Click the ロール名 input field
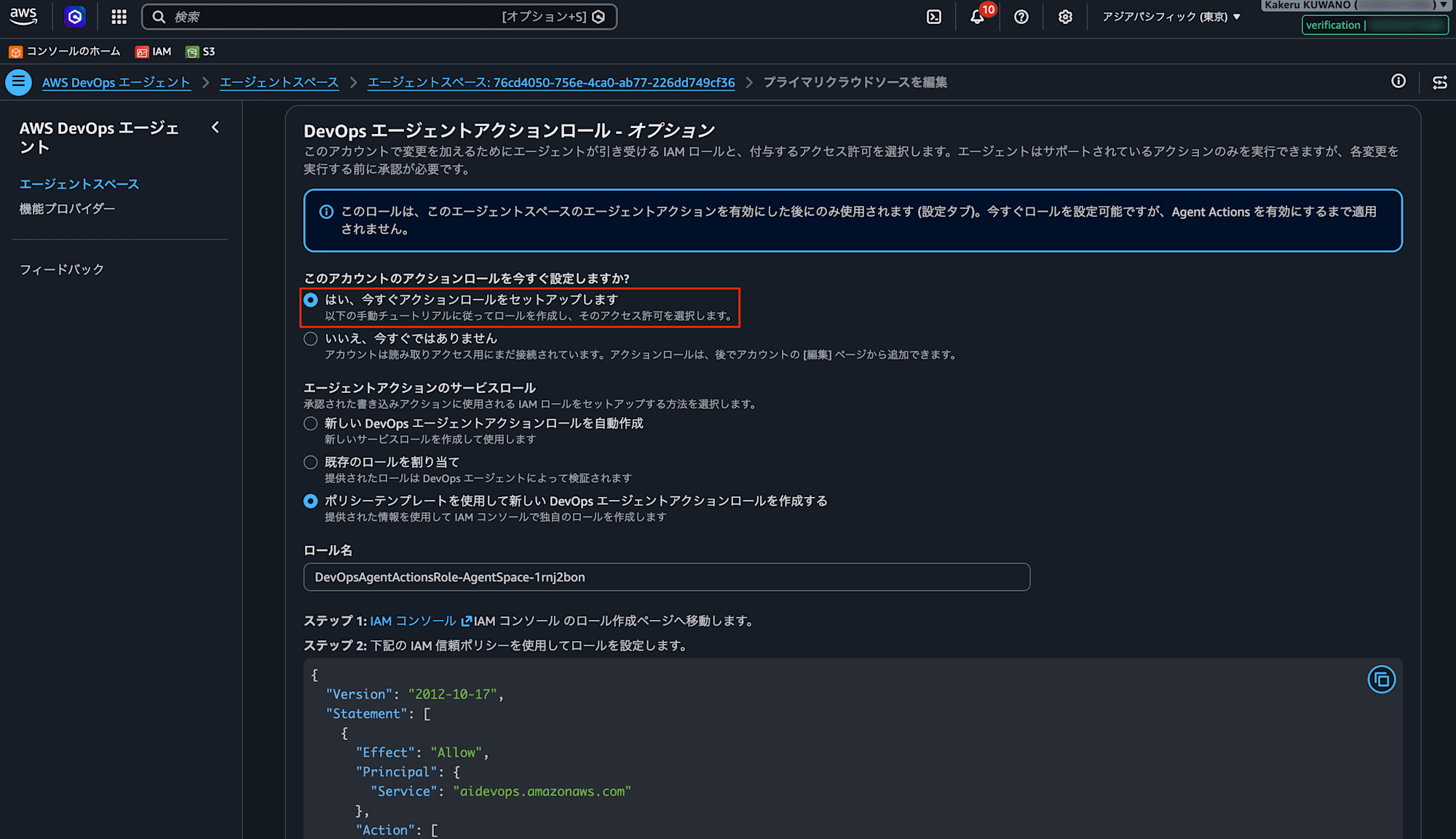This screenshot has width=1456, height=839. click(667, 577)
